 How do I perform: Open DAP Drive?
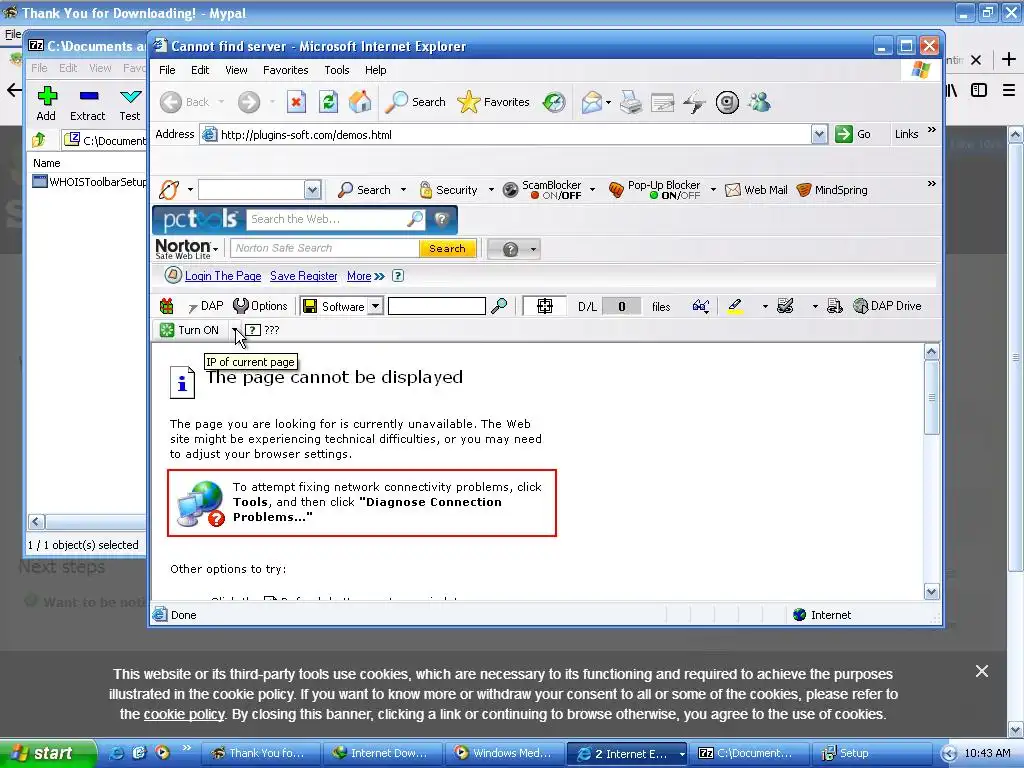[888, 306]
